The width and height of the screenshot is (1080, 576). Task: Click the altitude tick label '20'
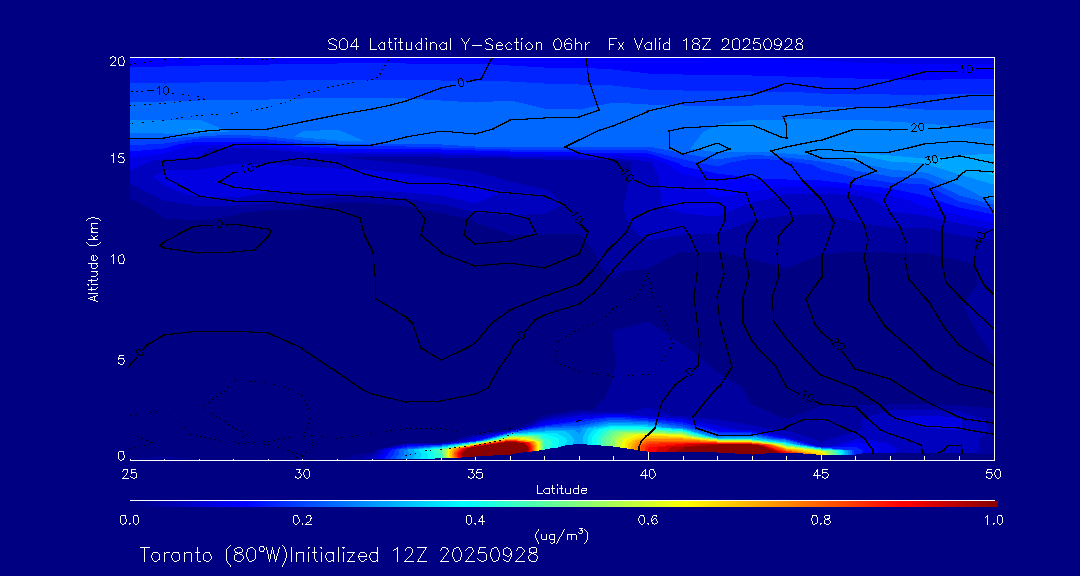[118, 61]
